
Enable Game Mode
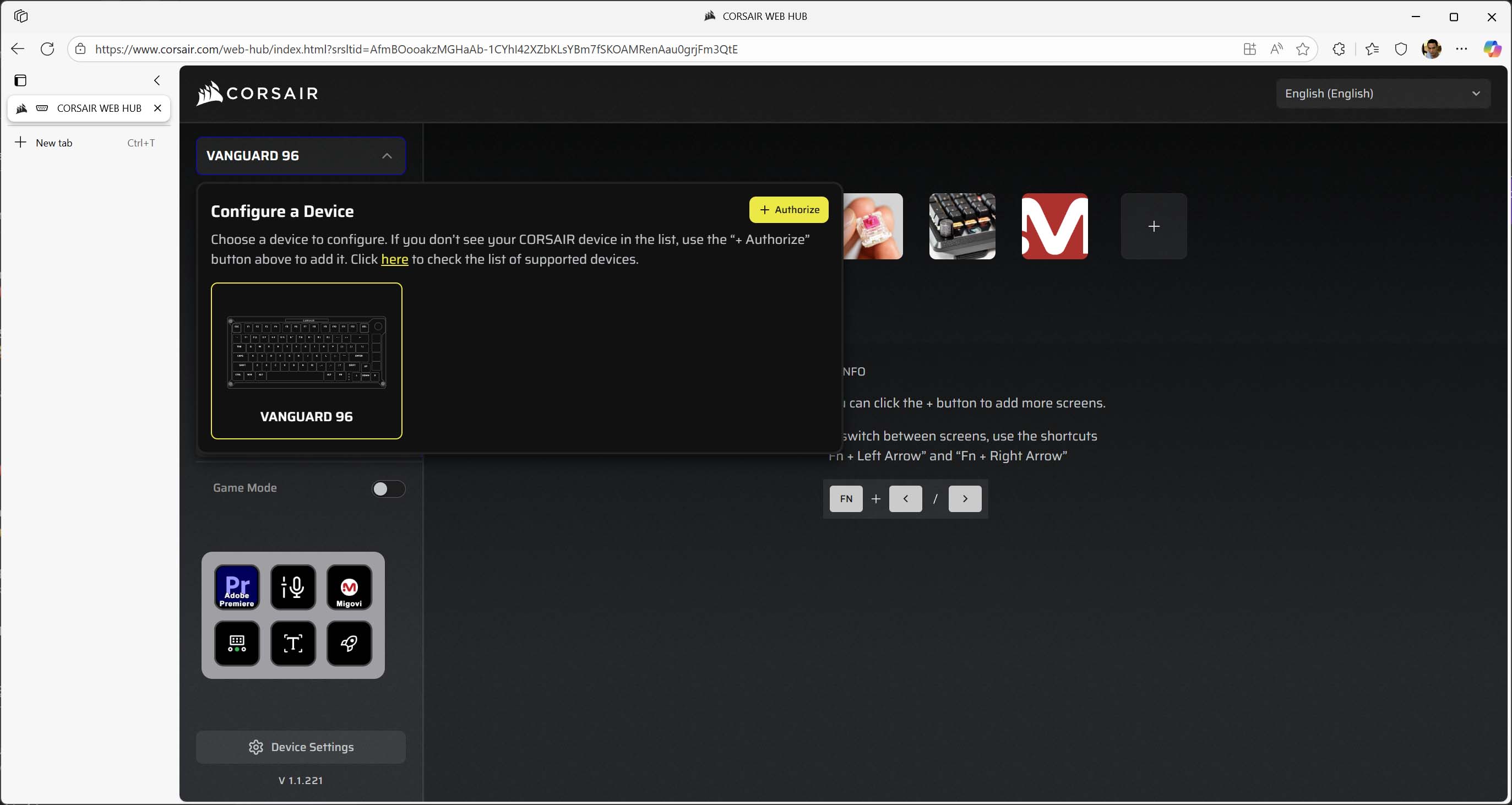tap(388, 488)
